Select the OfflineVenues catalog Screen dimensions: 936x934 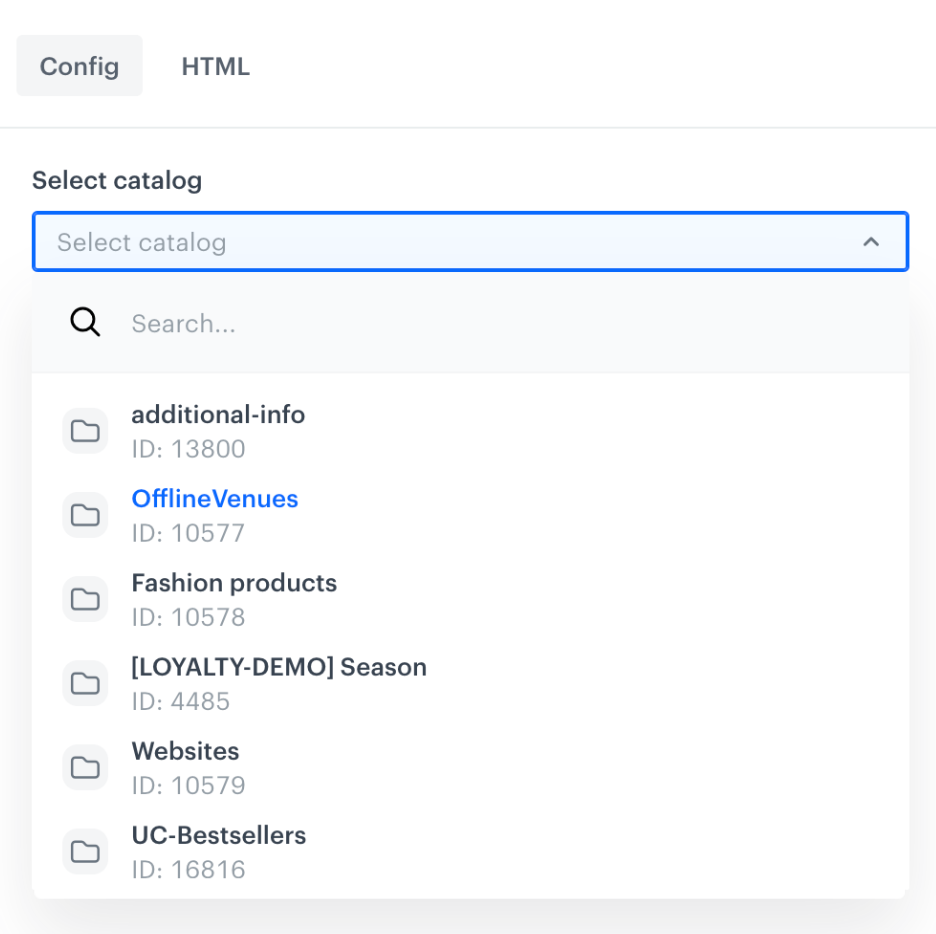pos(214,498)
